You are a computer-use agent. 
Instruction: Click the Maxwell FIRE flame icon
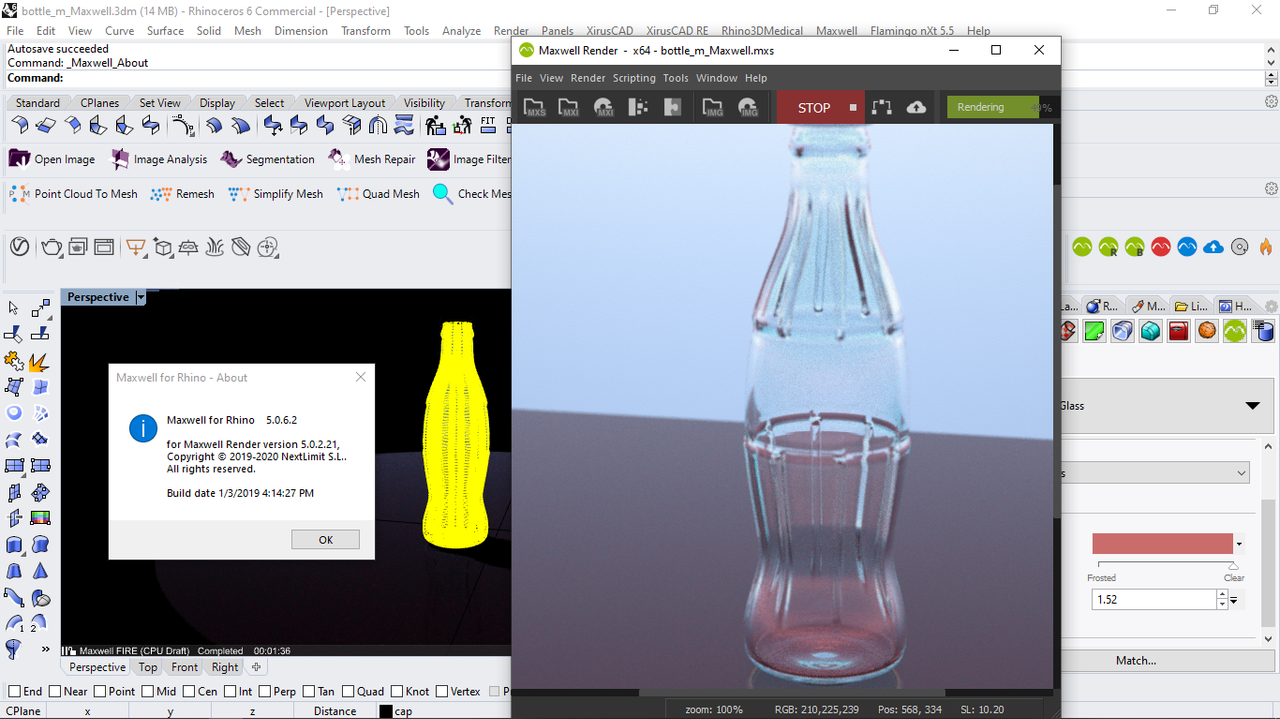[x=1265, y=247]
